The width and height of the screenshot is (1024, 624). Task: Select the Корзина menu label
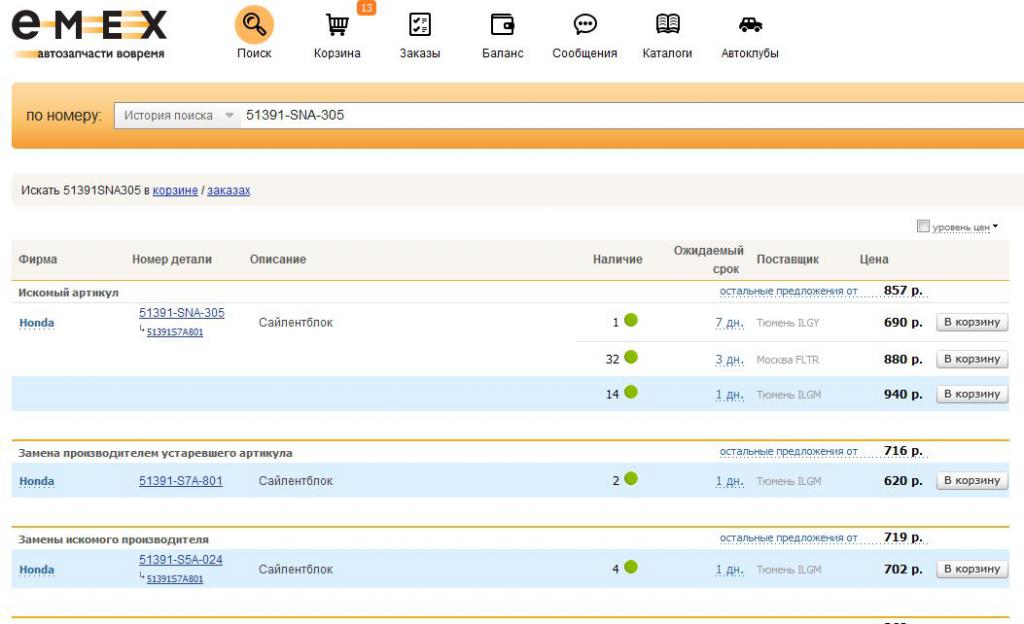[x=337, y=54]
